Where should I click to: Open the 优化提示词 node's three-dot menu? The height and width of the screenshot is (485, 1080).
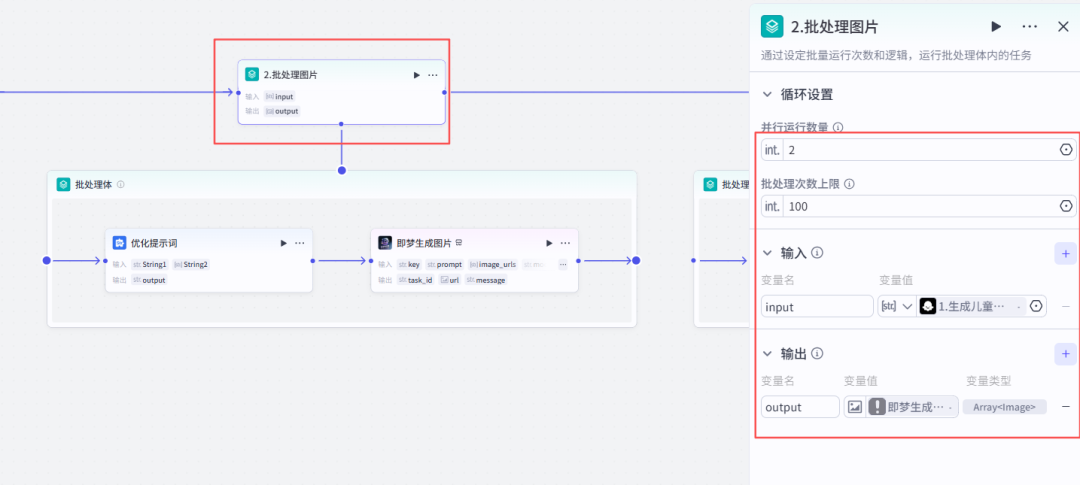(x=299, y=243)
